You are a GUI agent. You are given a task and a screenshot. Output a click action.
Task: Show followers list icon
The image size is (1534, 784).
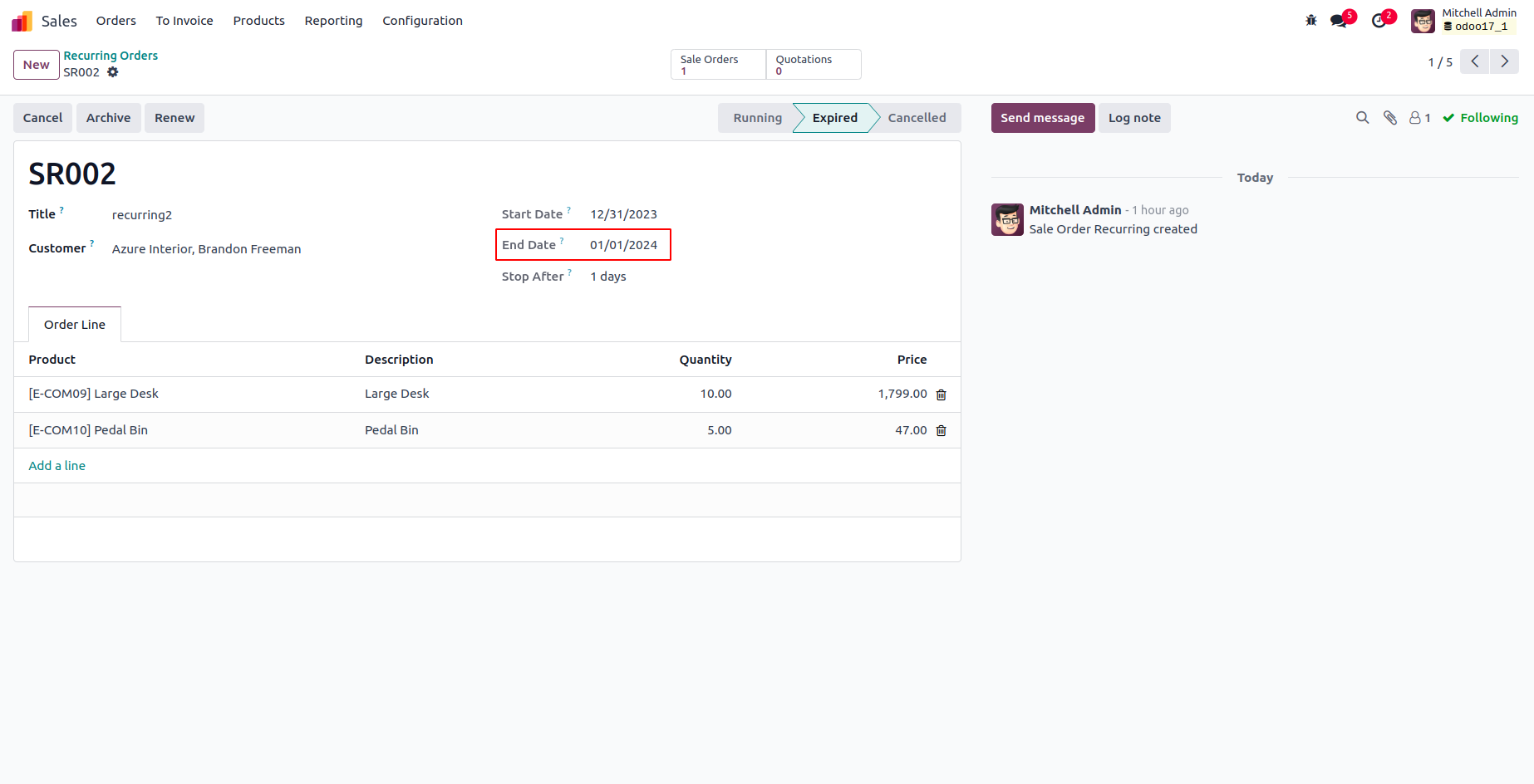pos(1419,118)
